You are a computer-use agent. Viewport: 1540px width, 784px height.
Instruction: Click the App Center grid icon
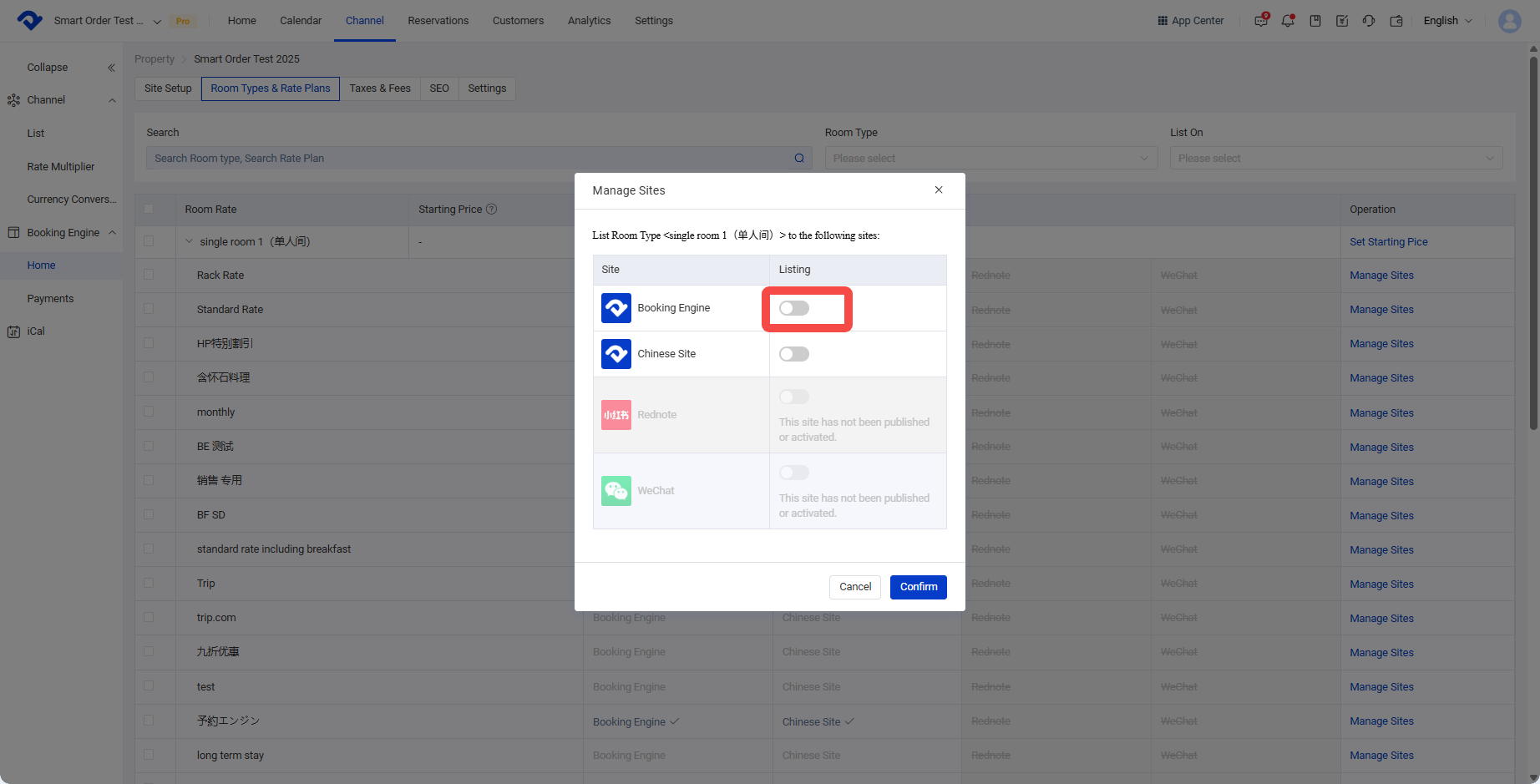[x=1163, y=21]
